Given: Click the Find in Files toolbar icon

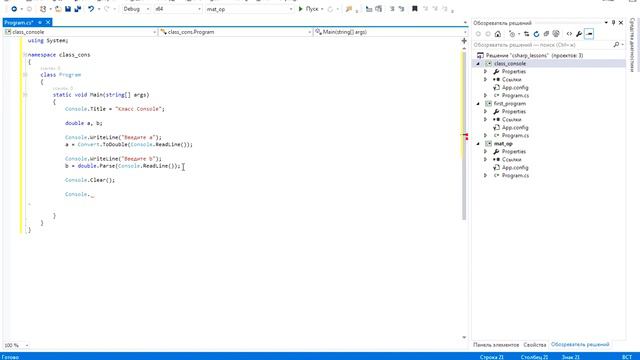Looking at the screenshot, I should tap(349, 9).
